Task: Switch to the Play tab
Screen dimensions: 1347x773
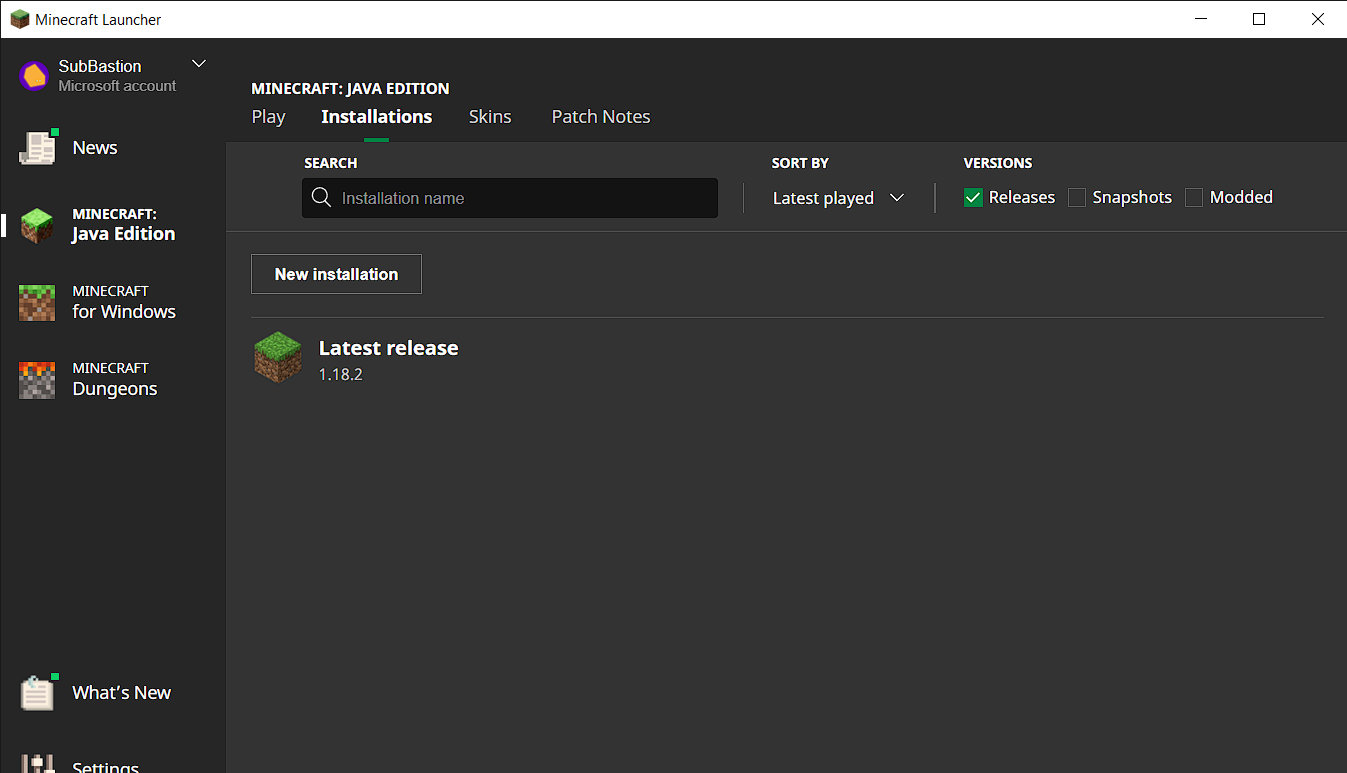Action: click(x=268, y=117)
